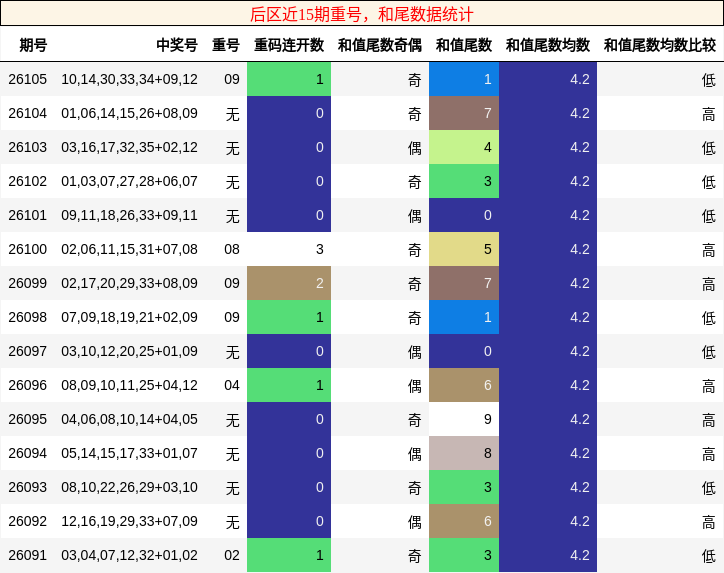
Task: Select period number 26098
Action: pyautogui.click(x=27, y=317)
